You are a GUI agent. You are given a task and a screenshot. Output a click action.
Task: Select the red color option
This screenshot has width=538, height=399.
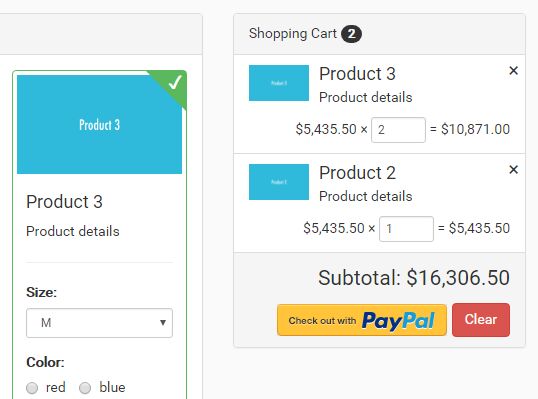[32, 388]
